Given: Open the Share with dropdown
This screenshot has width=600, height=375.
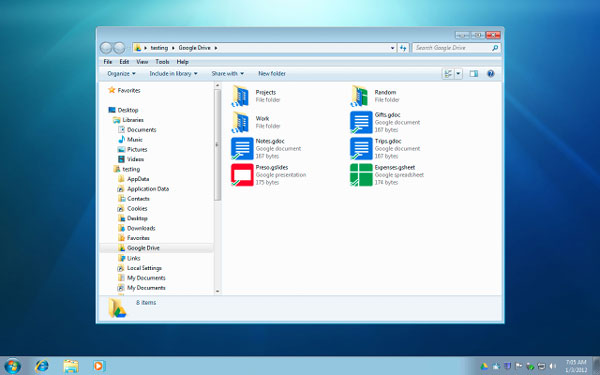Looking at the screenshot, I should click(x=227, y=73).
